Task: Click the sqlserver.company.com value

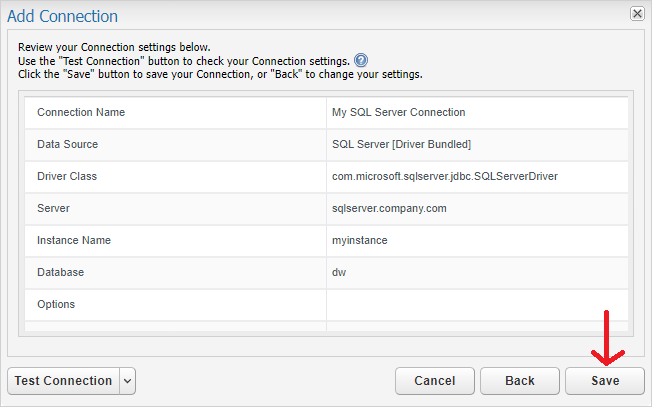Action: coord(389,208)
